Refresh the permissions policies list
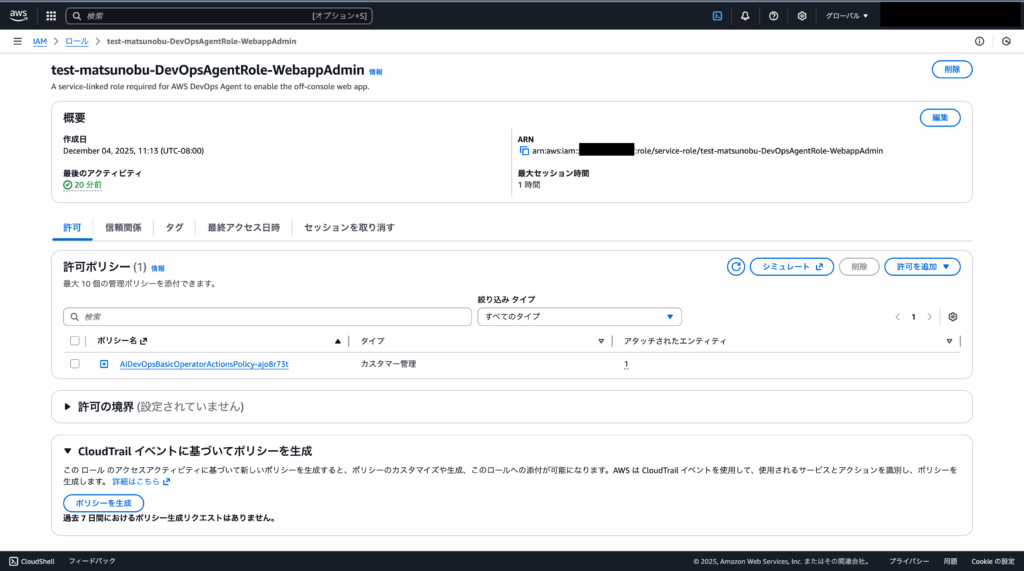 (x=736, y=267)
